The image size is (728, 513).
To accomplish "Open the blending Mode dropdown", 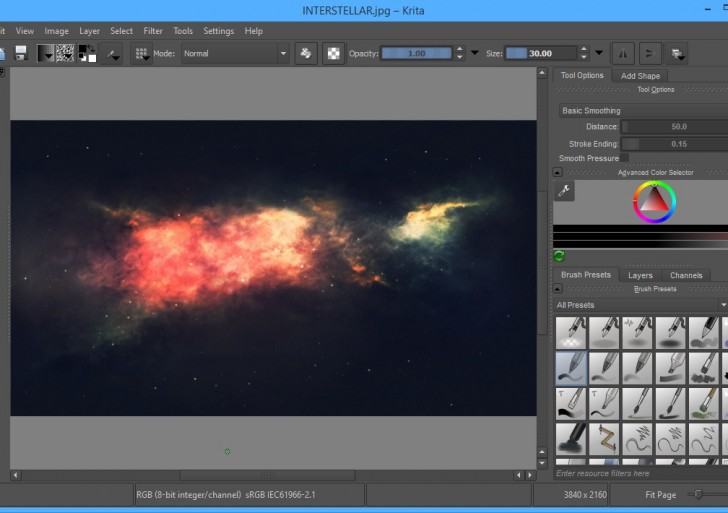I will [x=234, y=53].
